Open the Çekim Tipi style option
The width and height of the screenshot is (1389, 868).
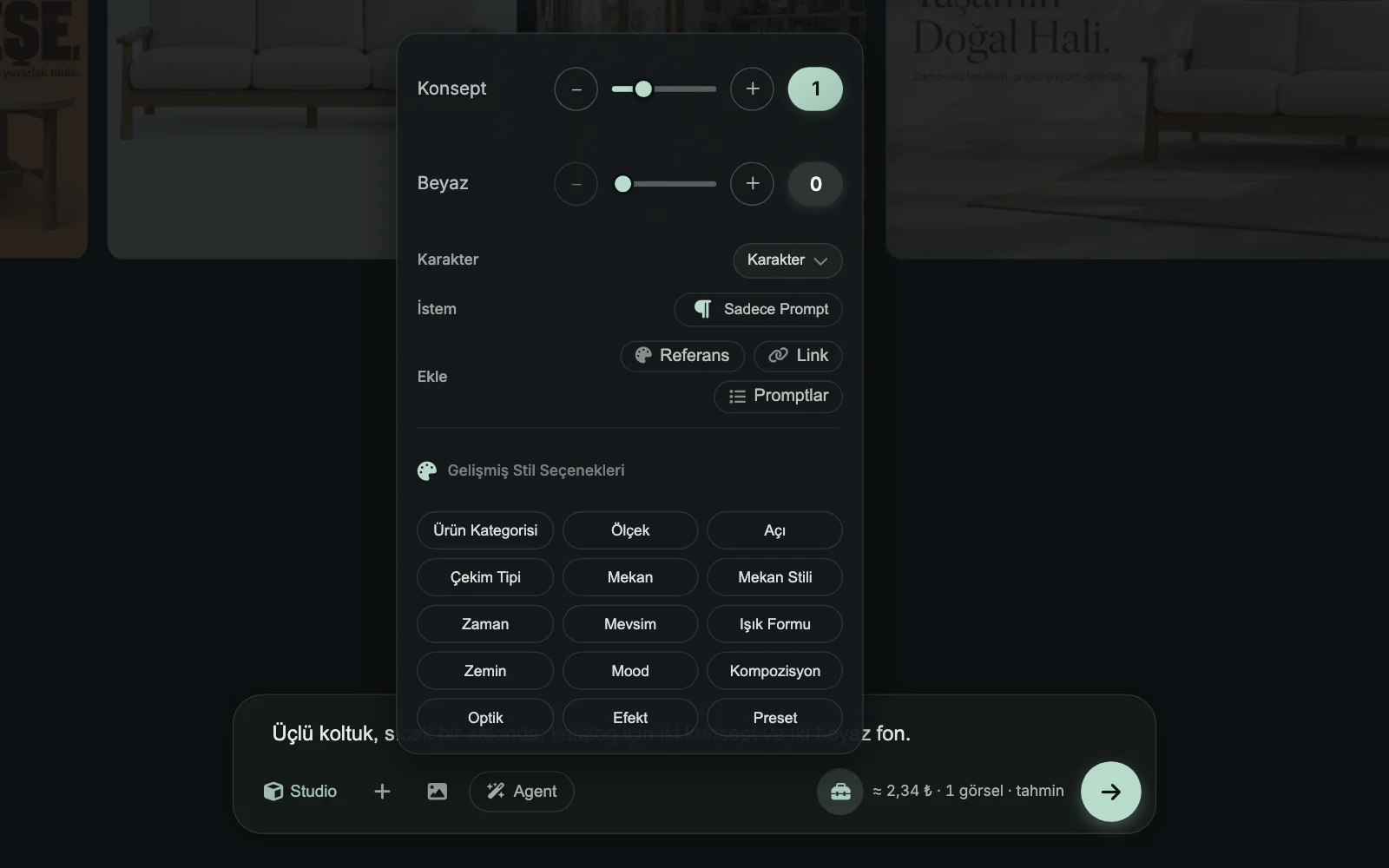click(x=485, y=577)
